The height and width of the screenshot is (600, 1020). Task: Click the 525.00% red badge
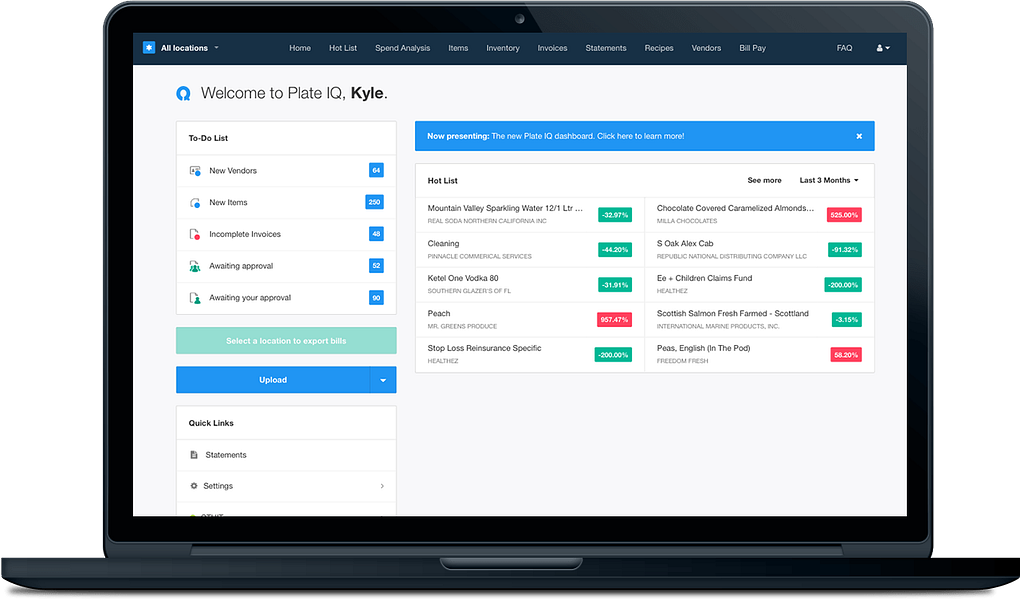(x=844, y=215)
